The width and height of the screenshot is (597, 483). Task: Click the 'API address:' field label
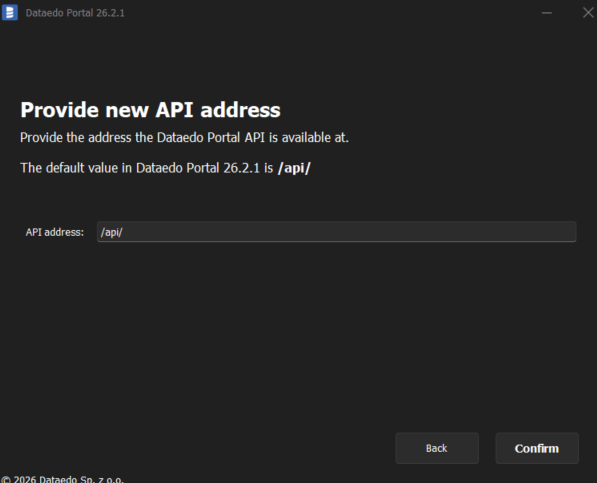(54, 232)
